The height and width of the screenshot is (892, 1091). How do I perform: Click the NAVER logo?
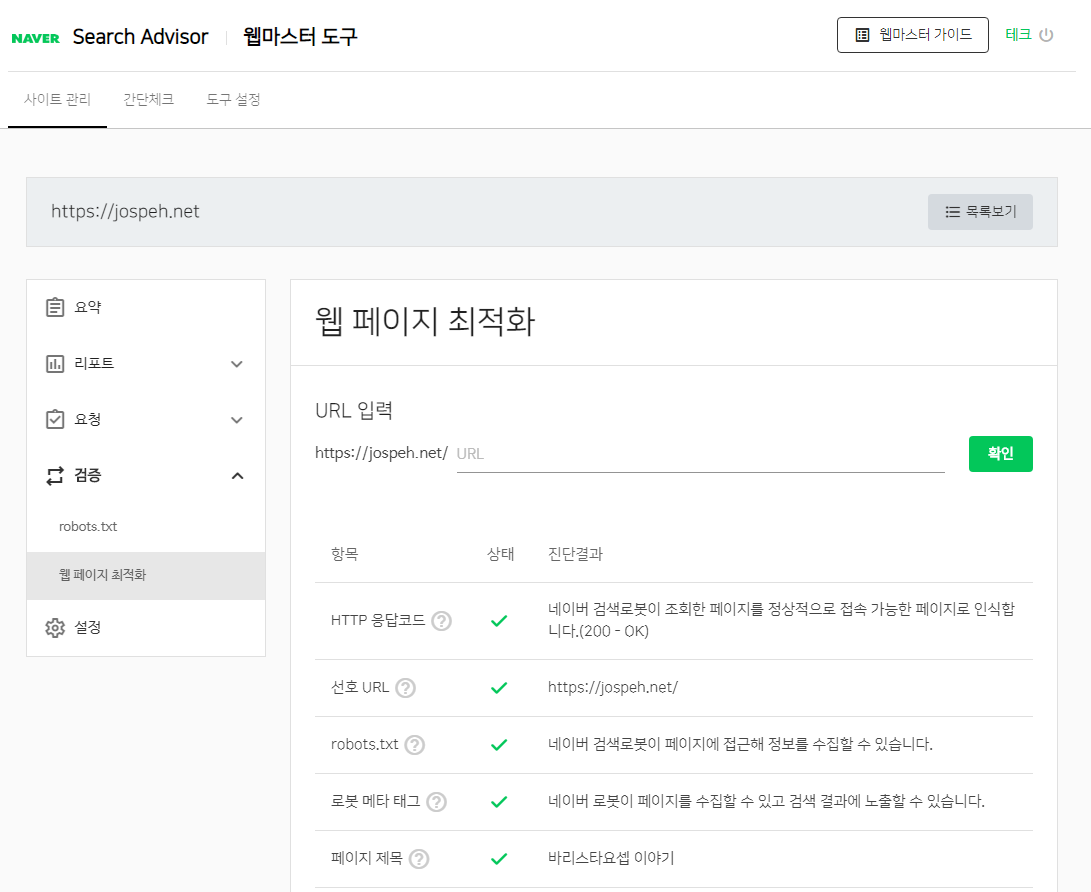pyautogui.click(x=35, y=38)
